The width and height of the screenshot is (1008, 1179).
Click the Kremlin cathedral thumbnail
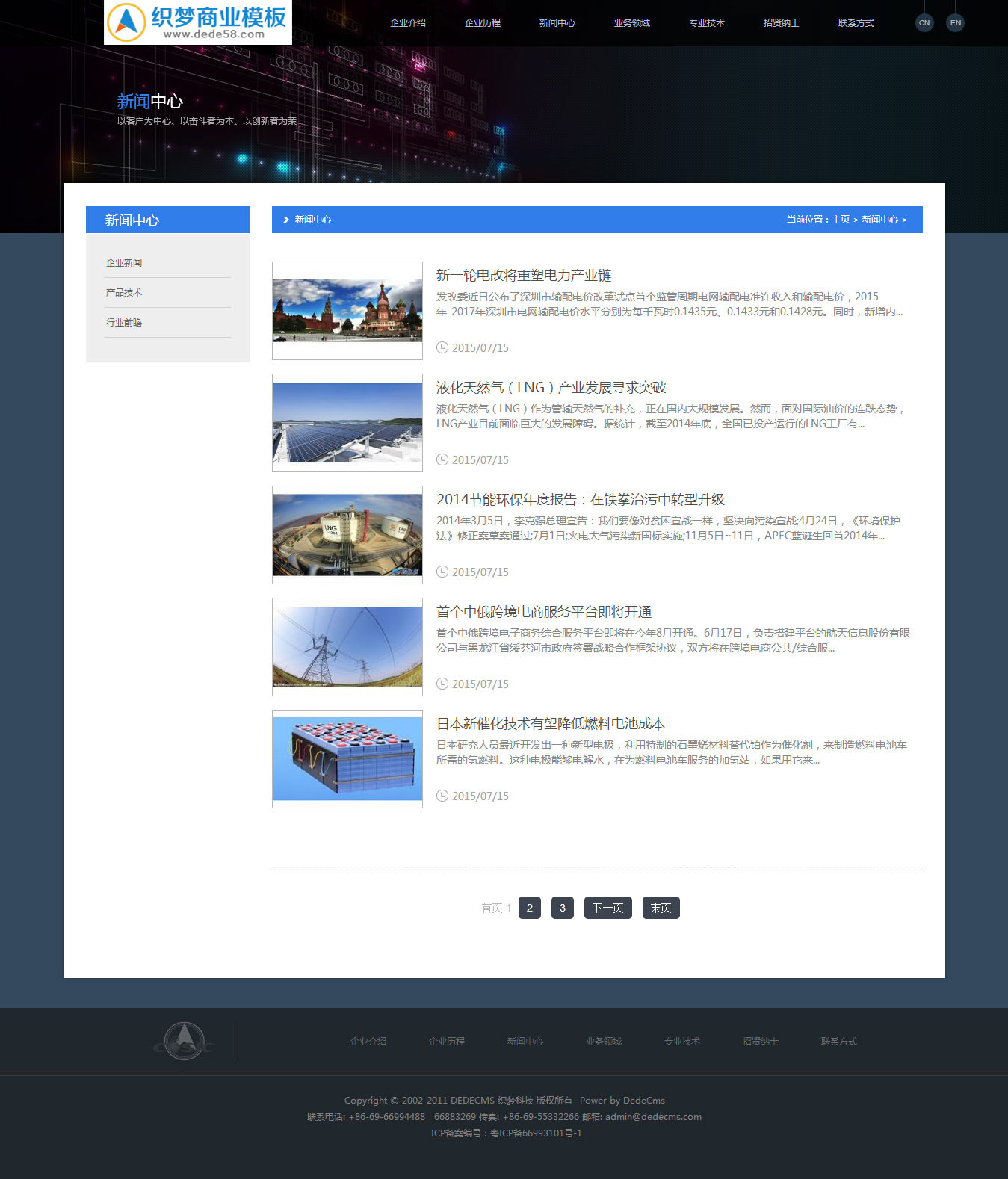(347, 310)
